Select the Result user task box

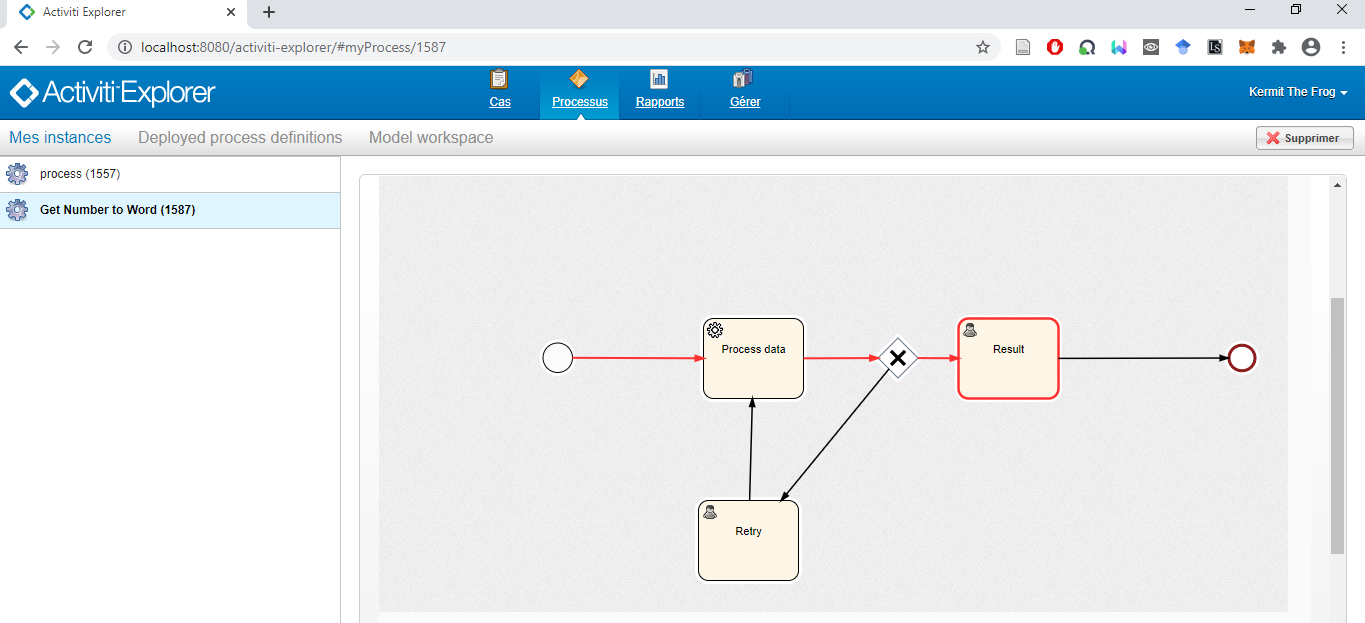[1008, 358]
